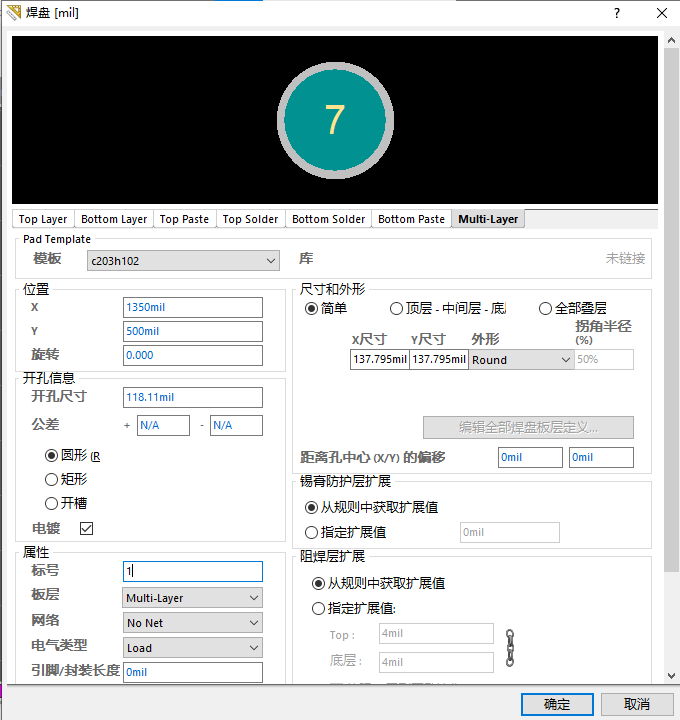Switch to the Bottom Paste tab

[411, 219]
